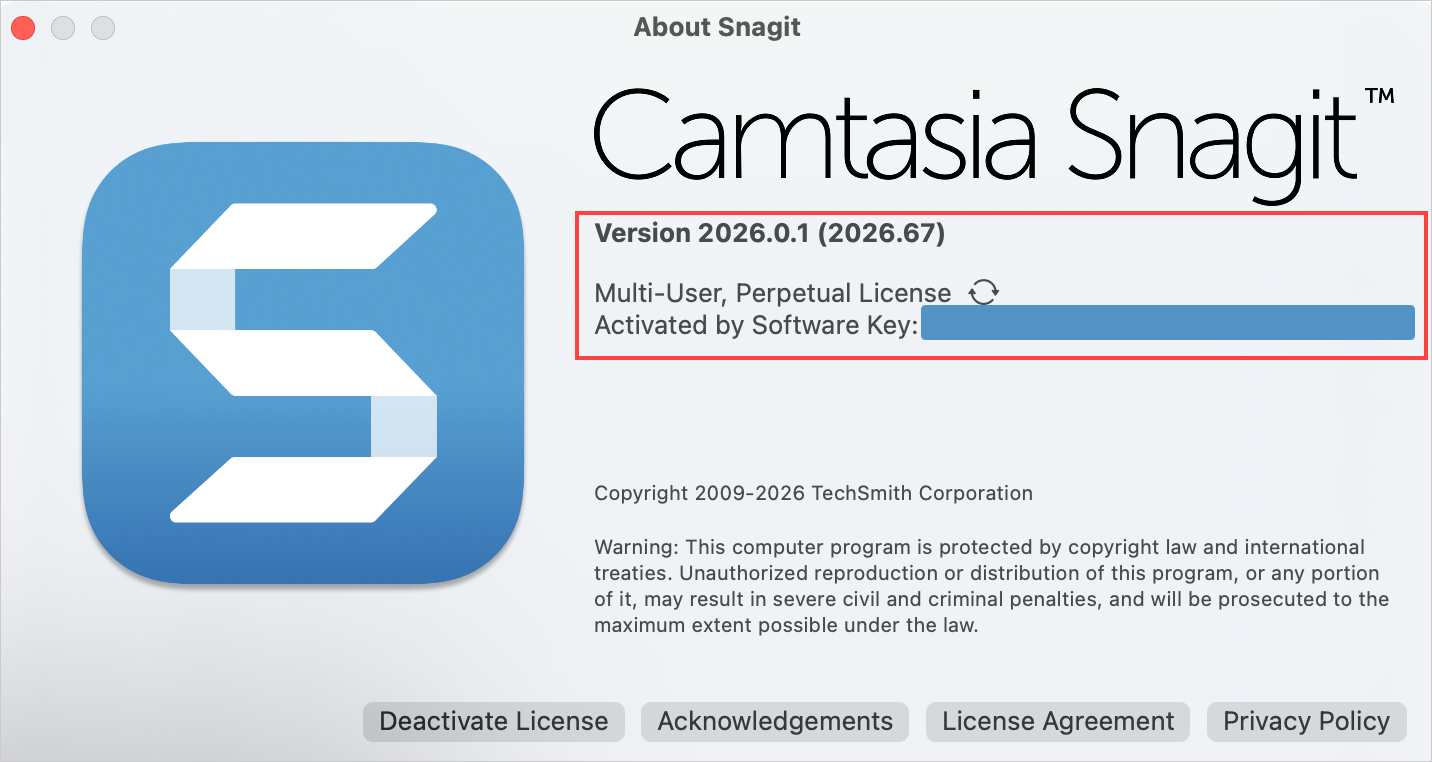Click the About Snagit title

point(717,27)
